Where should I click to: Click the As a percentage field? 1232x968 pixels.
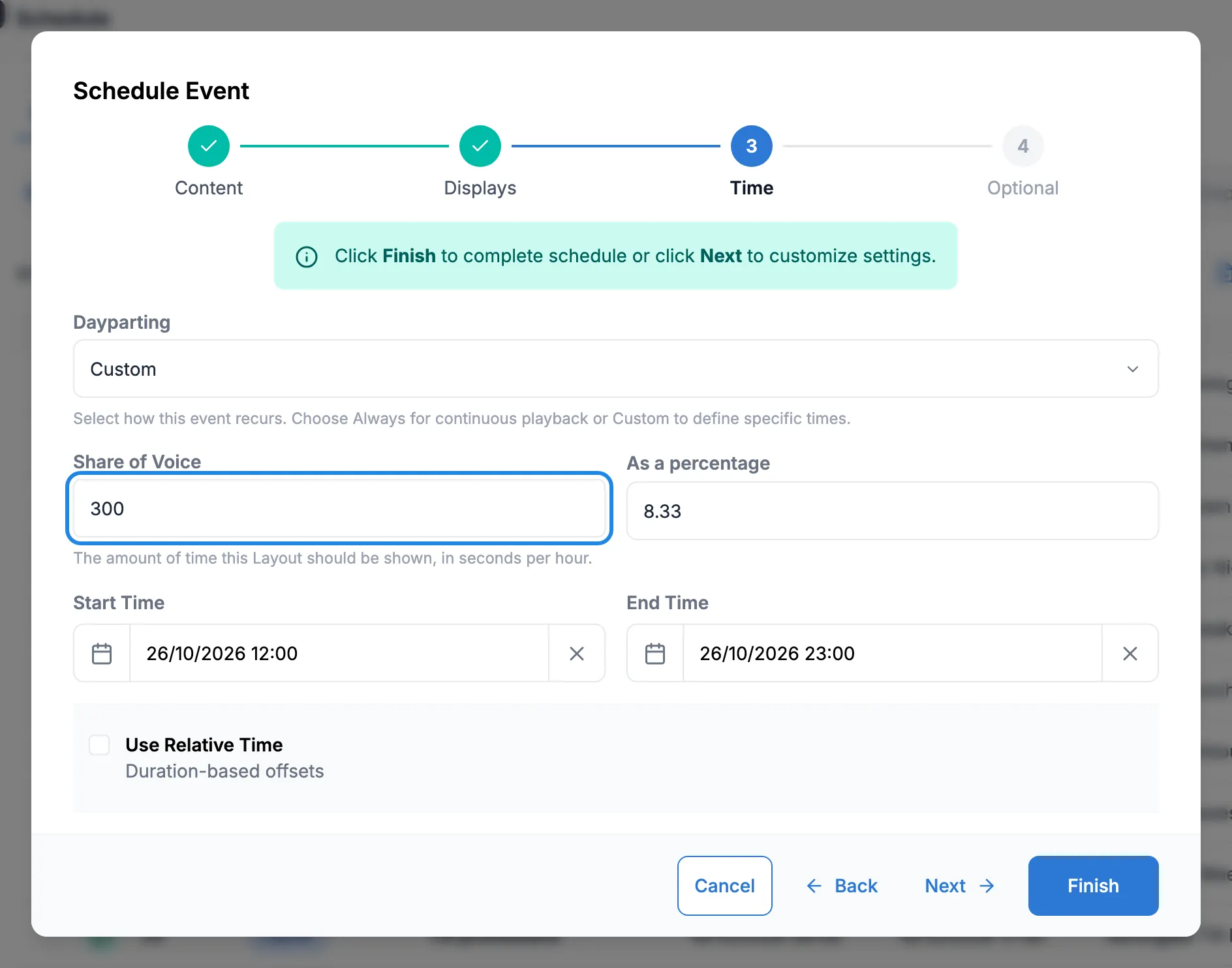(x=893, y=511)
